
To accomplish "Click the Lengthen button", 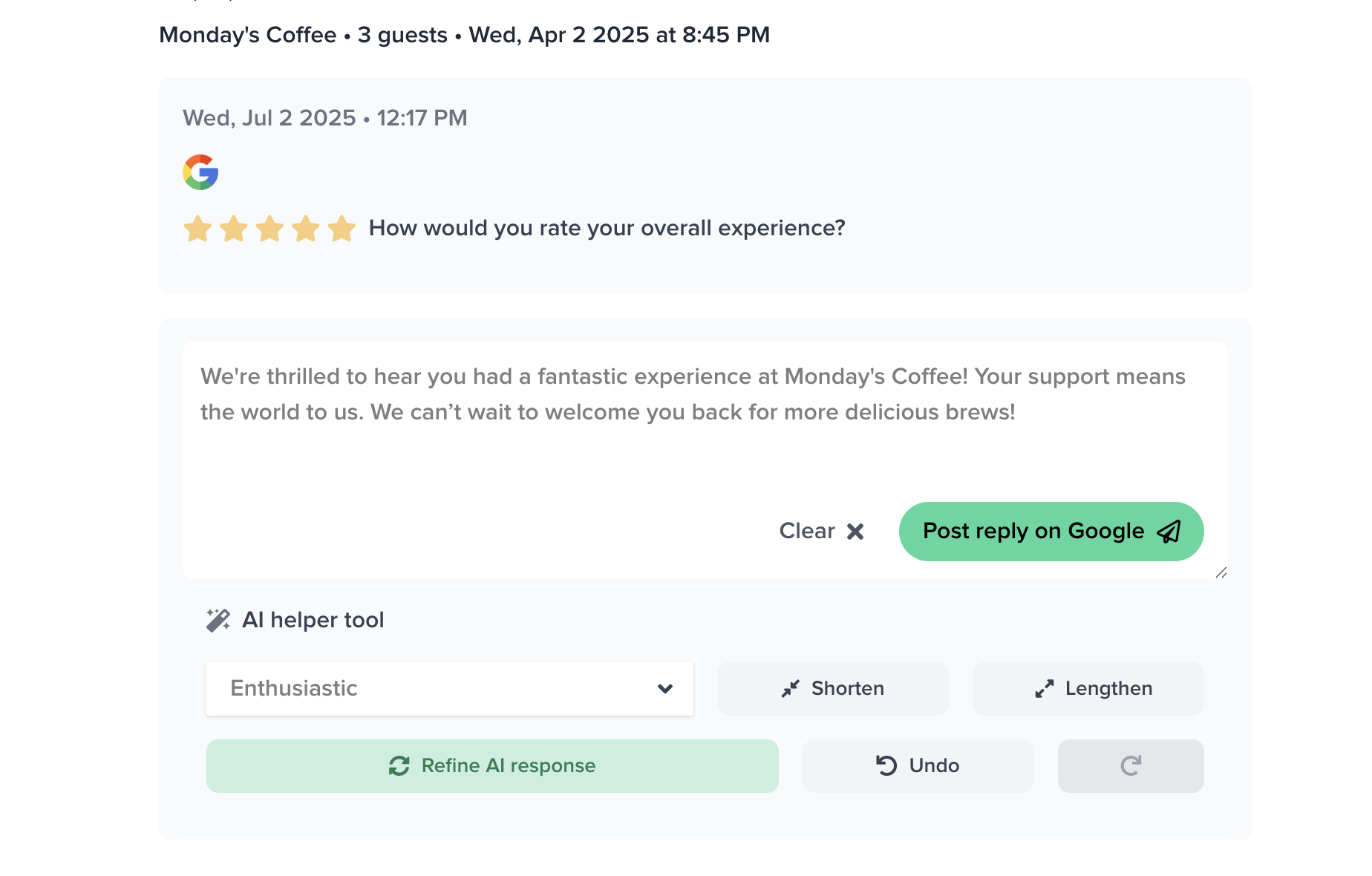I will [1088, 689].
